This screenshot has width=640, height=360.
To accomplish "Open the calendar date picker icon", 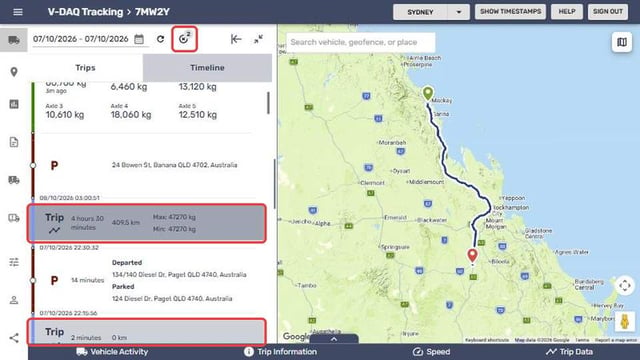I will [139, 39].
